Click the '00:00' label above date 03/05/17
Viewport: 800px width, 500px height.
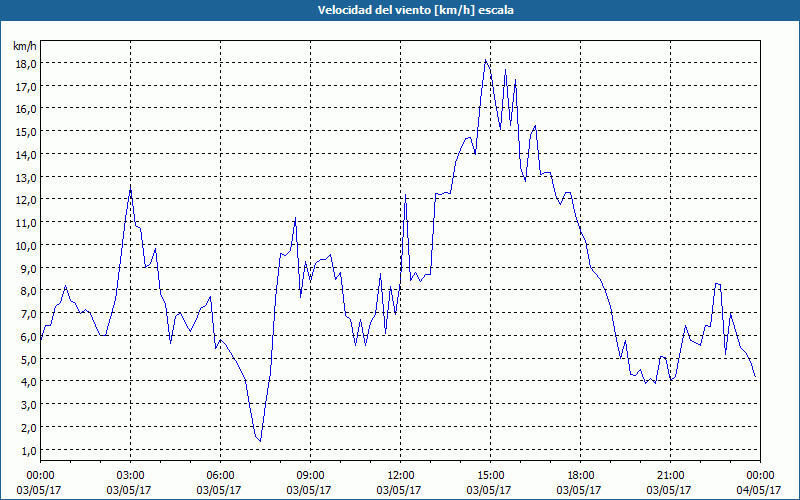tap(40, 476)
